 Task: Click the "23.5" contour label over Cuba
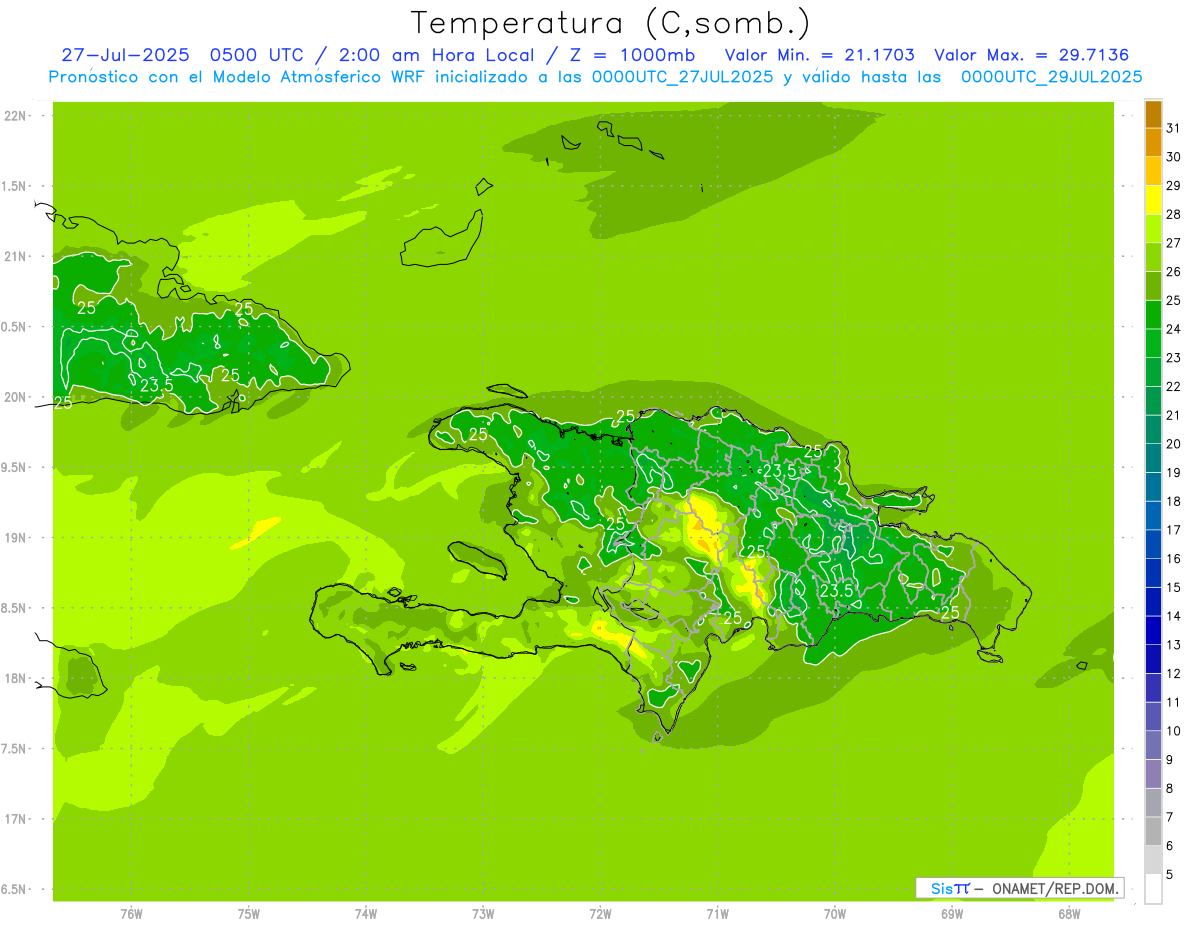click(x=156, y=385)
